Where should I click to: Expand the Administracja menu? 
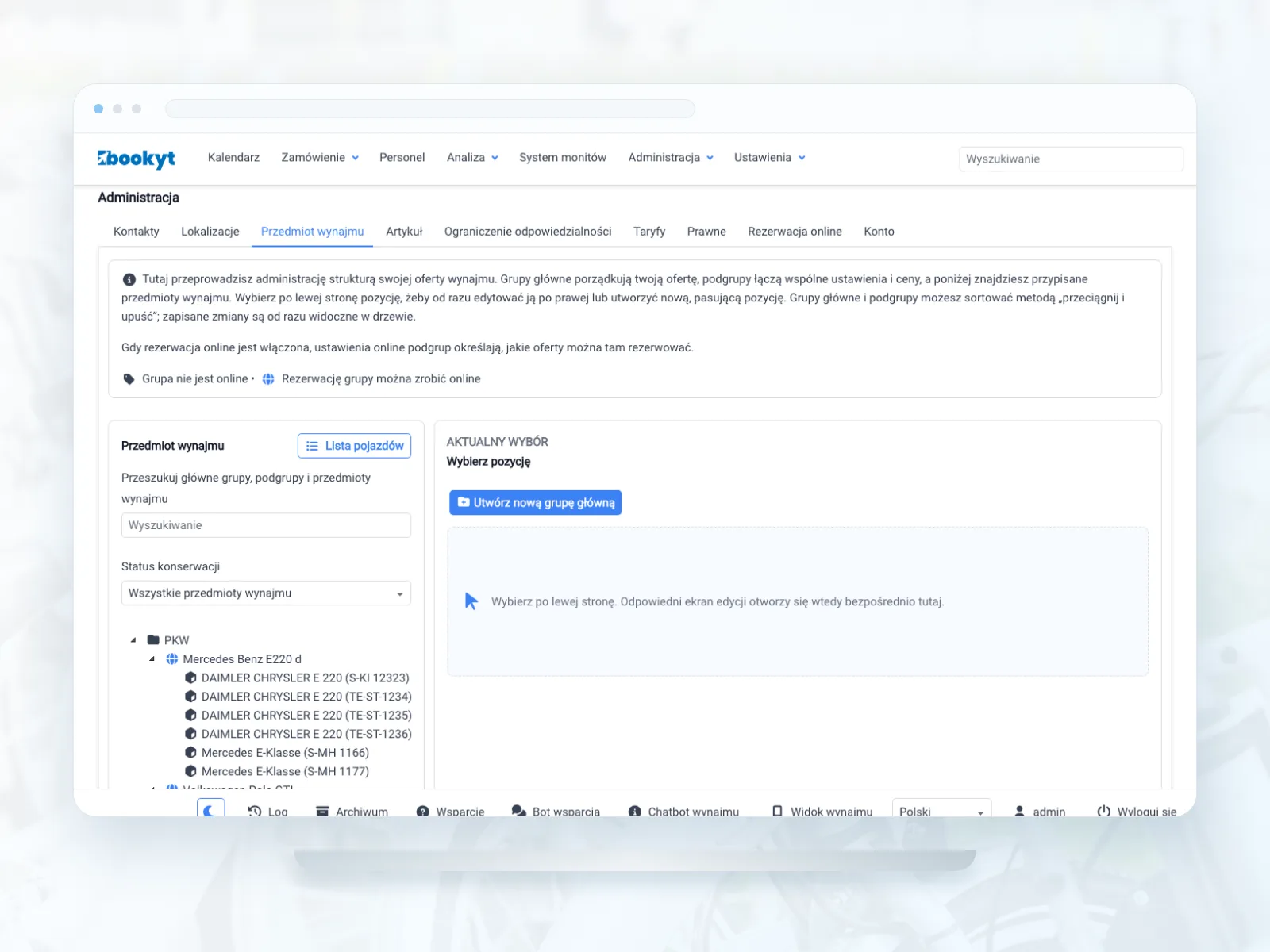[671, 158]
